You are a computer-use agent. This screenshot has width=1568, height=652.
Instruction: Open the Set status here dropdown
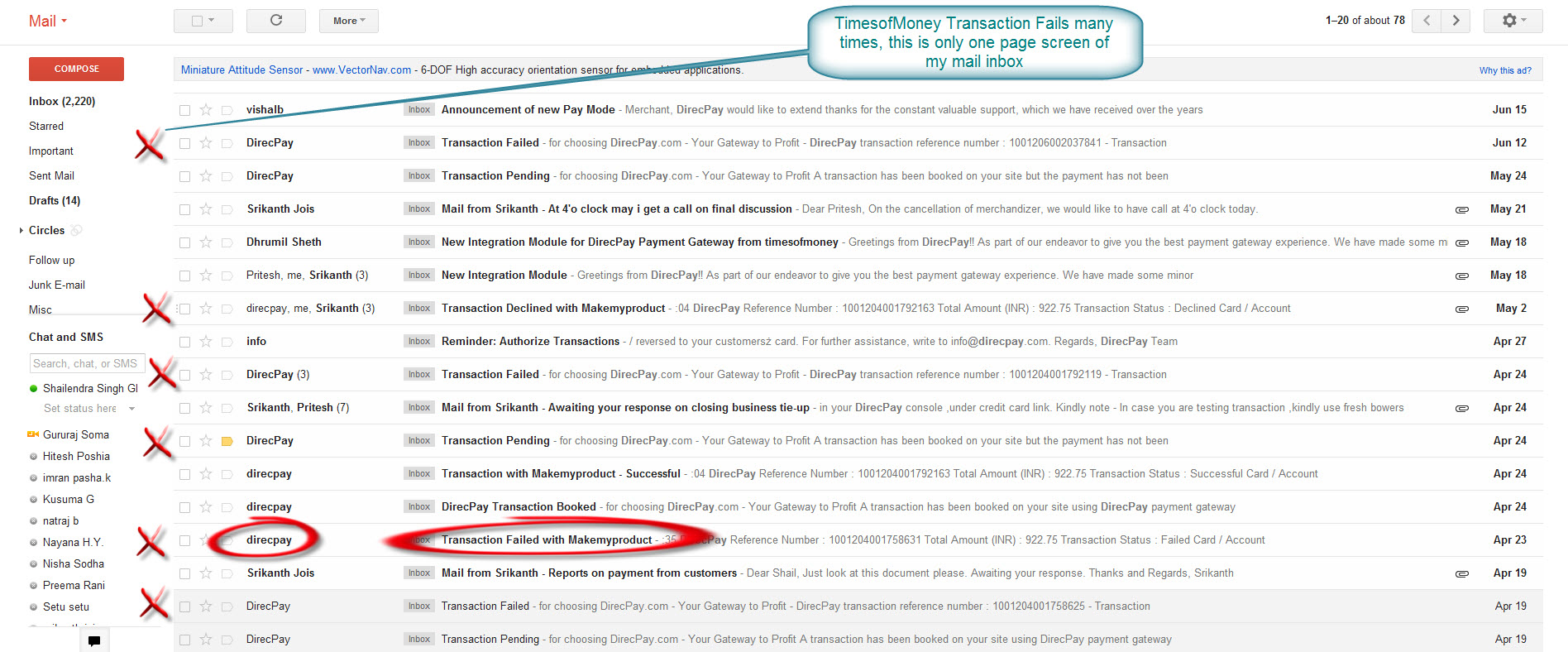pyautogui.click(x=131, y=409)
